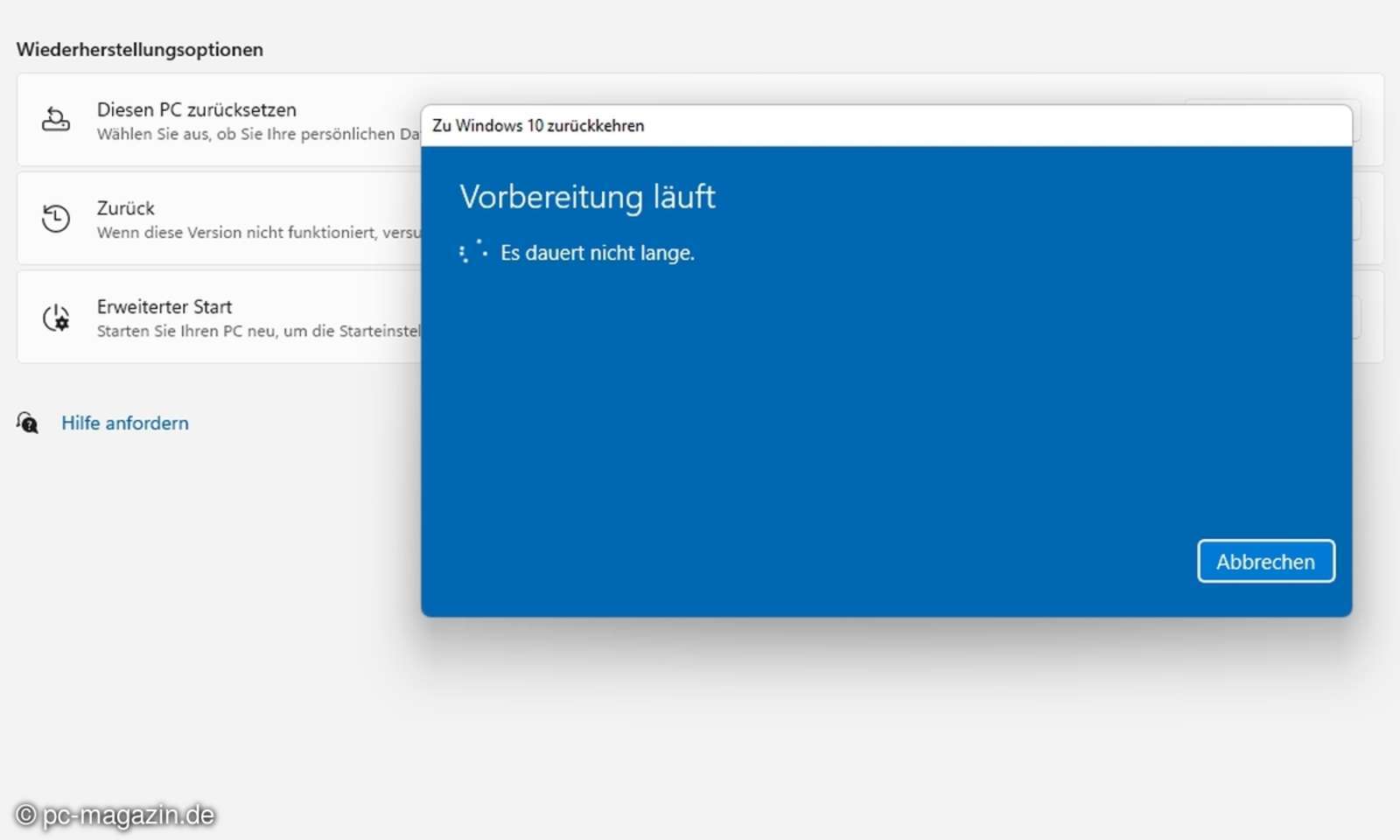Click the description text under "Diesen PC zurücksetzen"
Image resolution: width=1400 pixels, height=840 pixels.
[254, 134]
